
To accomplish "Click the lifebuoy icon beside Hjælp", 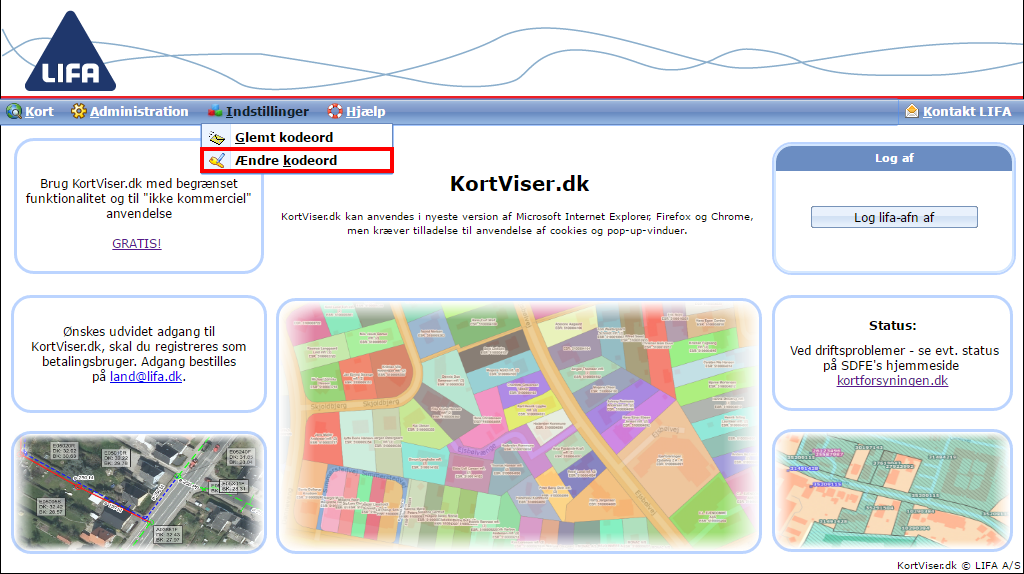I will tap(335, 111).
